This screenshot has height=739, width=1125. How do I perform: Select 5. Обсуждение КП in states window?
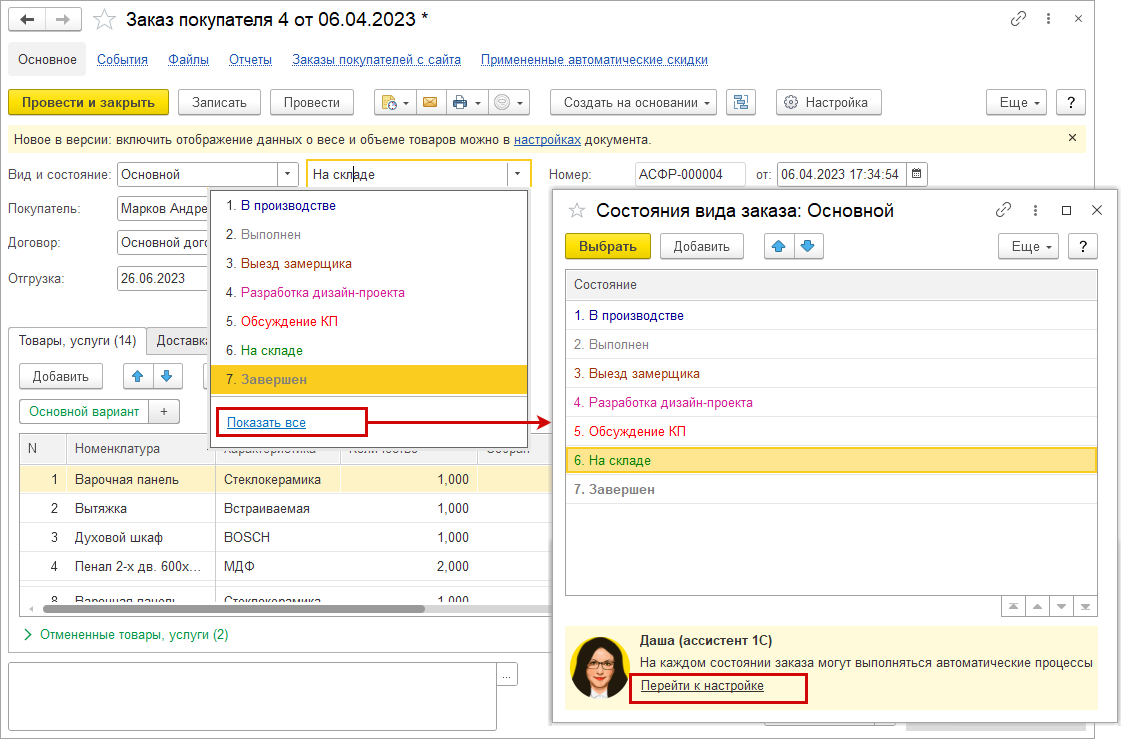(831, 431)
